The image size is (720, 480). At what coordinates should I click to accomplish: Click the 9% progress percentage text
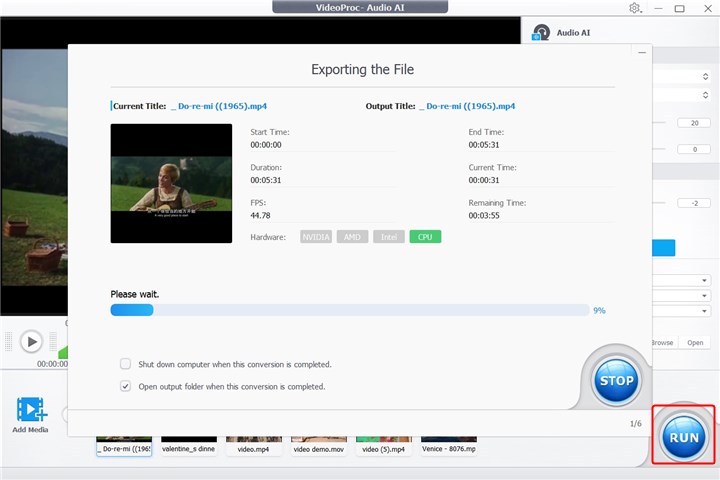coord(599,311)
